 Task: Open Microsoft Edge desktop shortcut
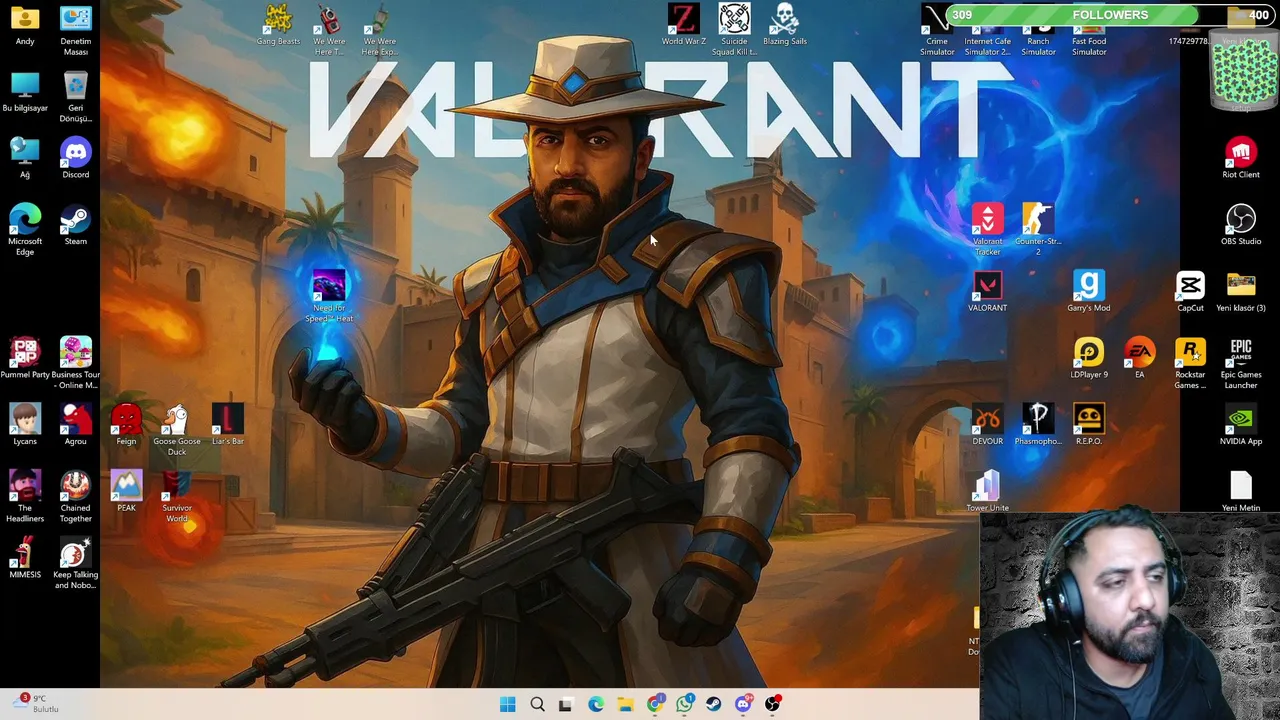click(x=25, y=230)
